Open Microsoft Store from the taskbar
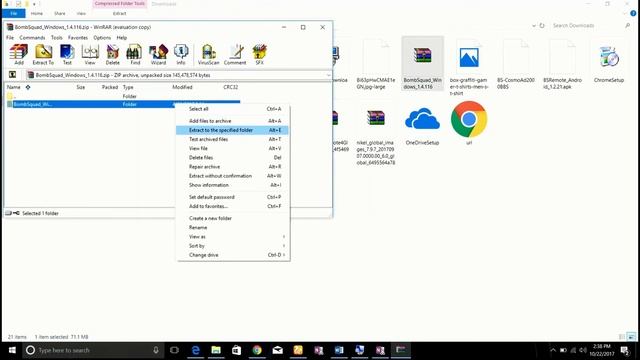The width and height of the screenshot is (640, 360). click(236, 350)
